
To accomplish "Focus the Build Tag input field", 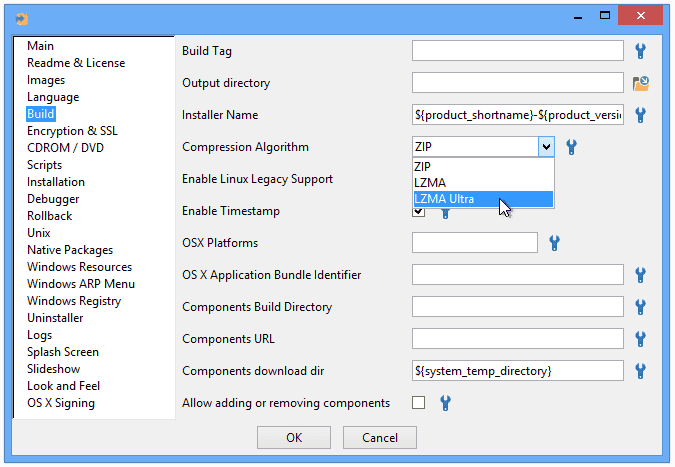I will [518, 51].
